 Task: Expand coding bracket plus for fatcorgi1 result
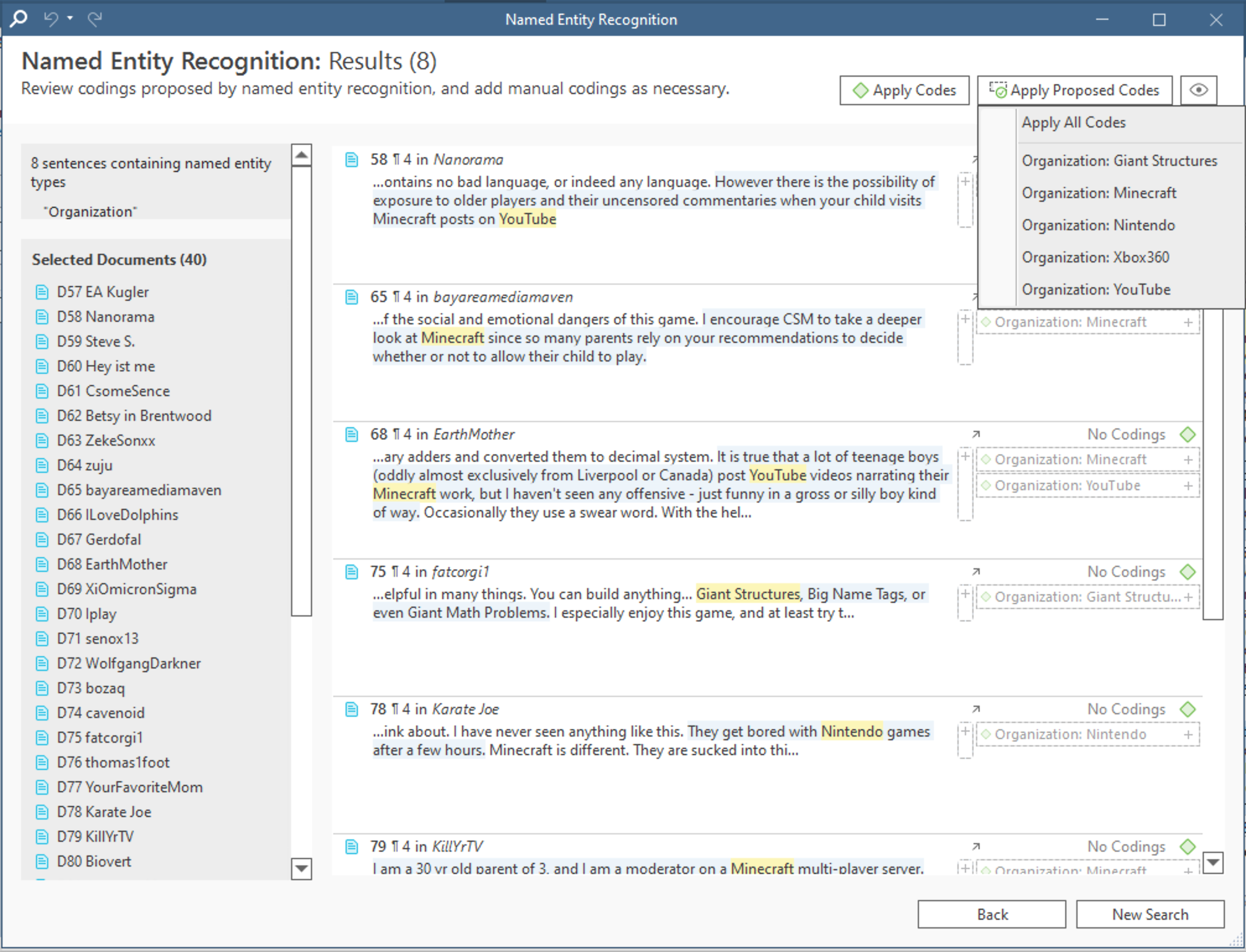pos(965,594)
